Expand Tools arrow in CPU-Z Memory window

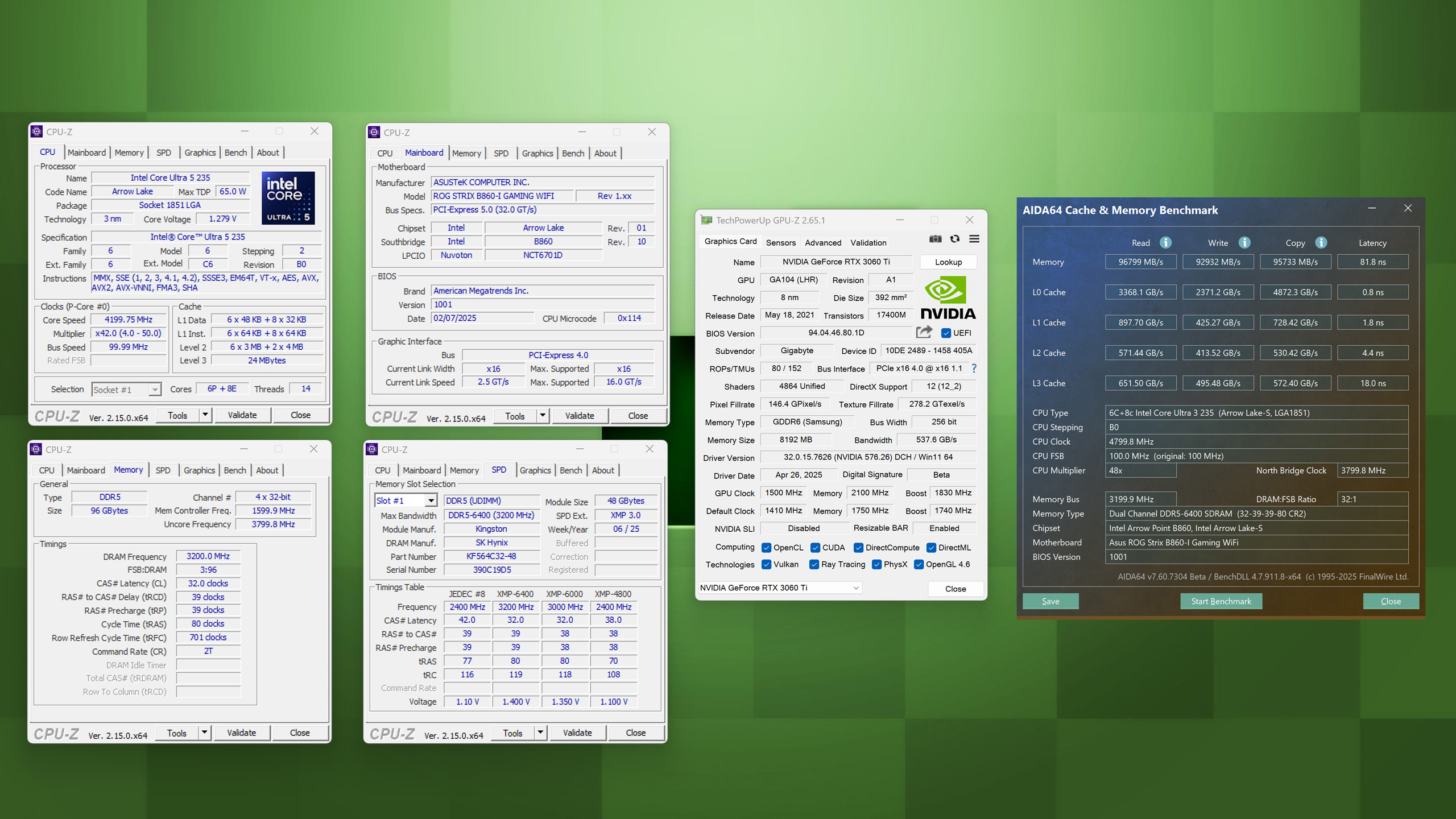(x=204, y=733)
